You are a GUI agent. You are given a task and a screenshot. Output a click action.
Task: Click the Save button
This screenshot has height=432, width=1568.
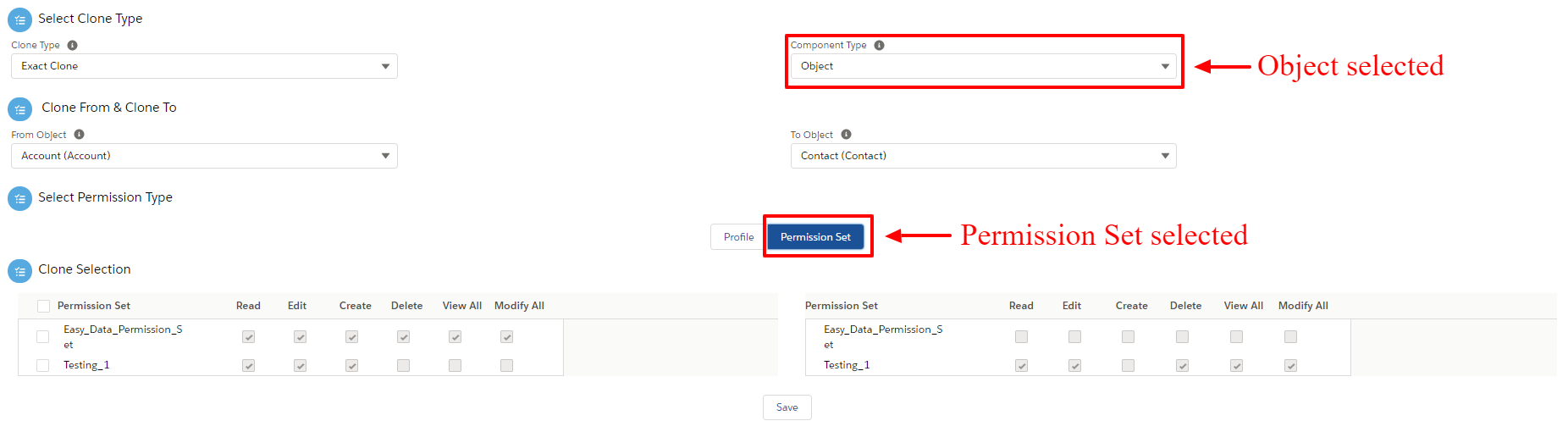(x=787, y=407)
